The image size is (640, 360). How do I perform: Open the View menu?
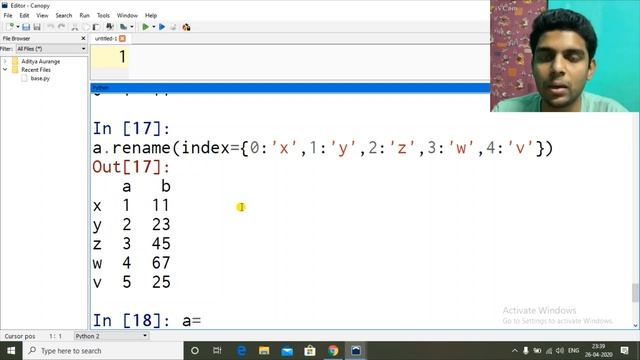pyautogui.click(x=42, y=16)
